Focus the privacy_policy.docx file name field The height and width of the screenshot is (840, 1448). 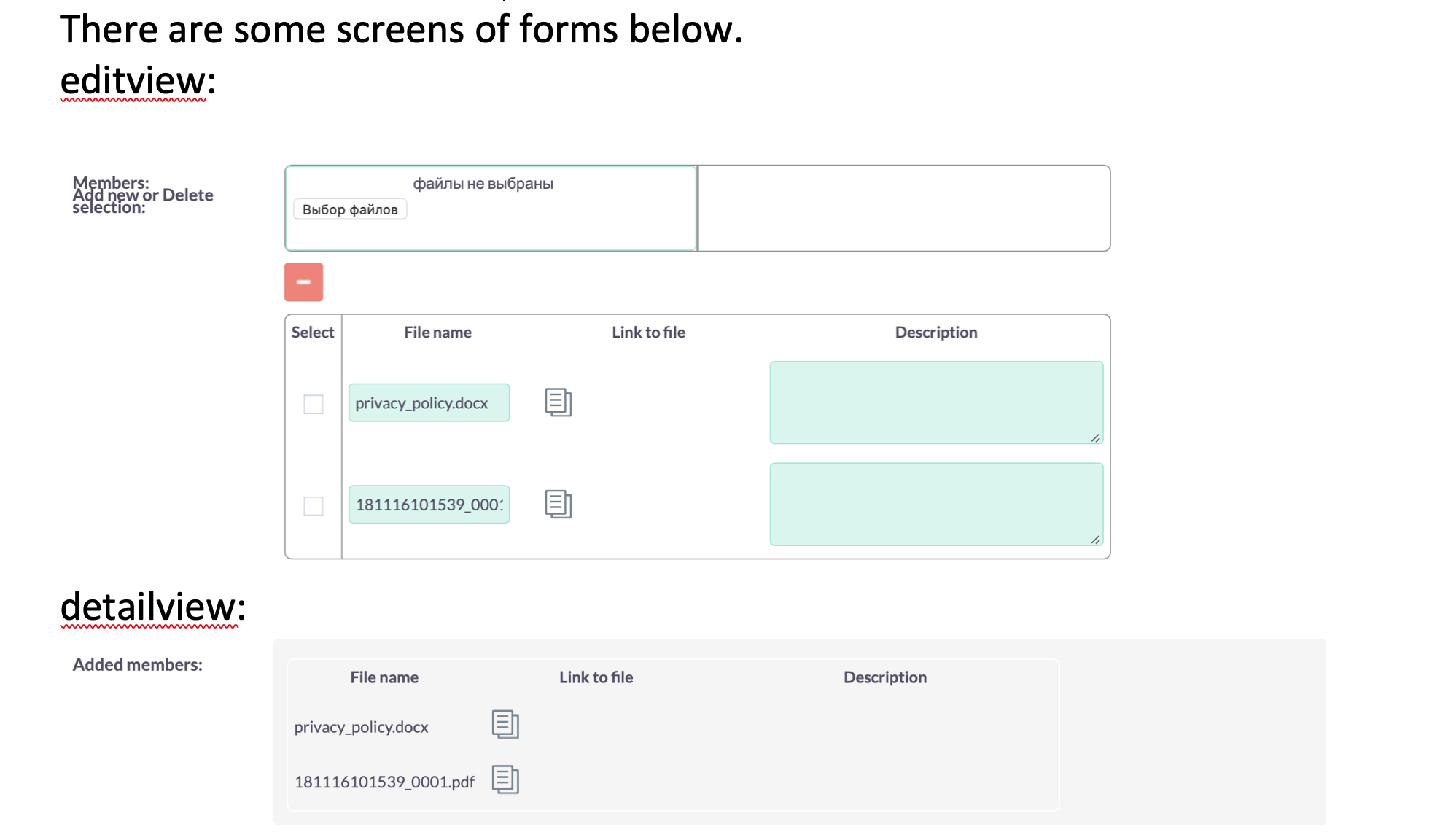tap(429, 403)
